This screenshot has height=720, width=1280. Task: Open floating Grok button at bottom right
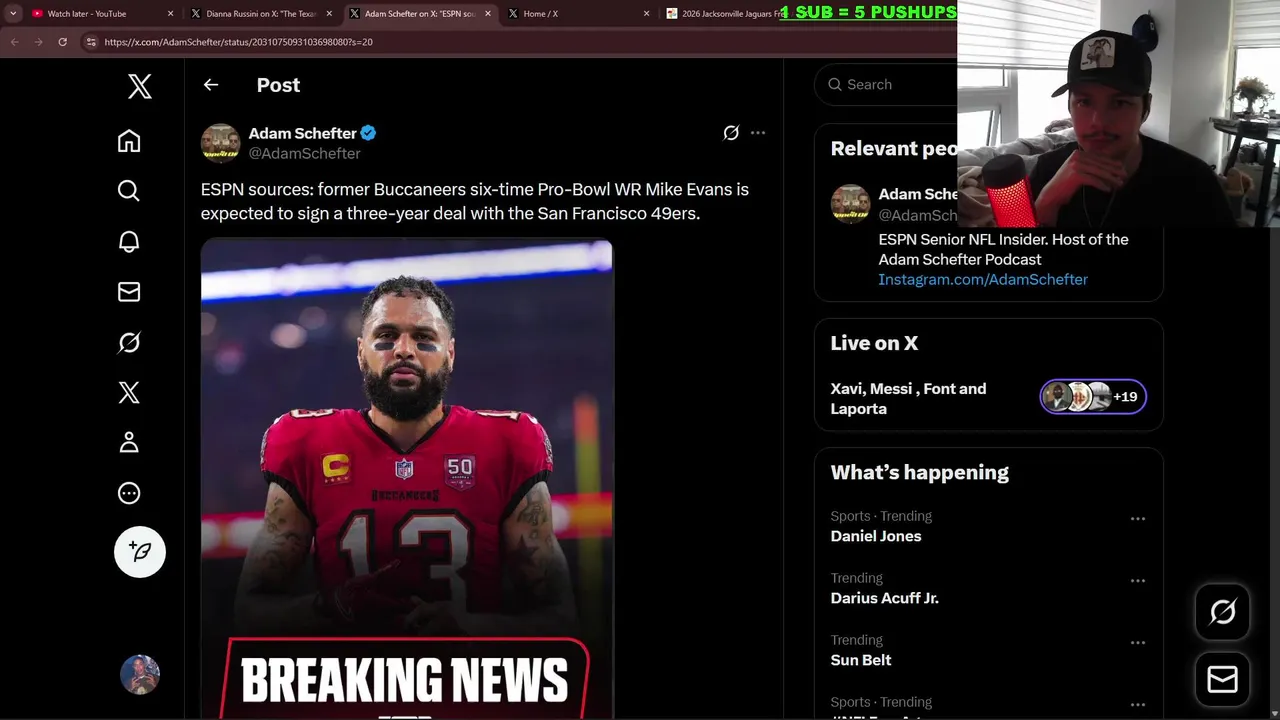1223,612
